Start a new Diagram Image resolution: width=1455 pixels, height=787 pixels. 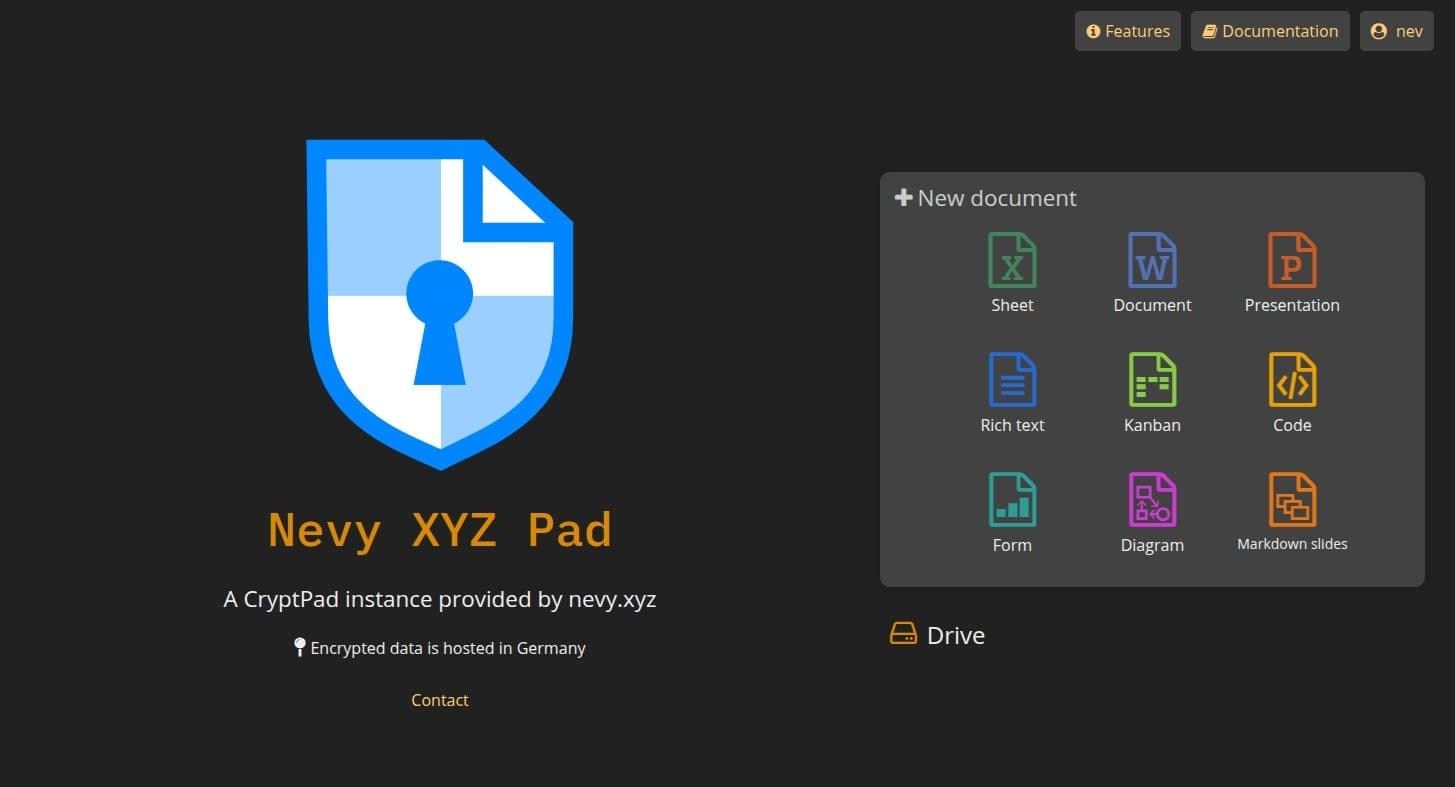coord(1151,510)
